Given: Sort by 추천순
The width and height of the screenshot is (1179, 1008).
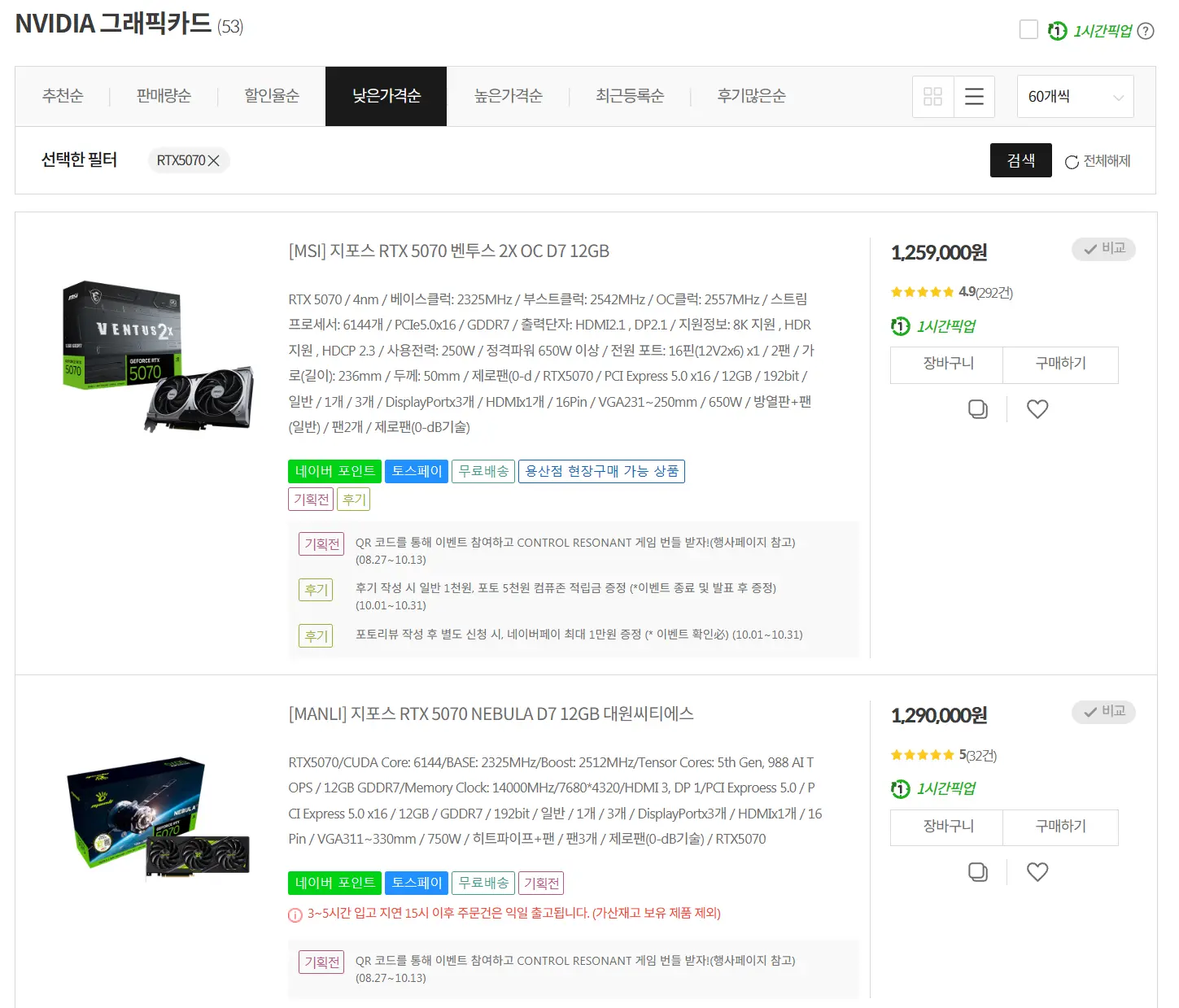Looking at the screenshot, I should 63,96.
